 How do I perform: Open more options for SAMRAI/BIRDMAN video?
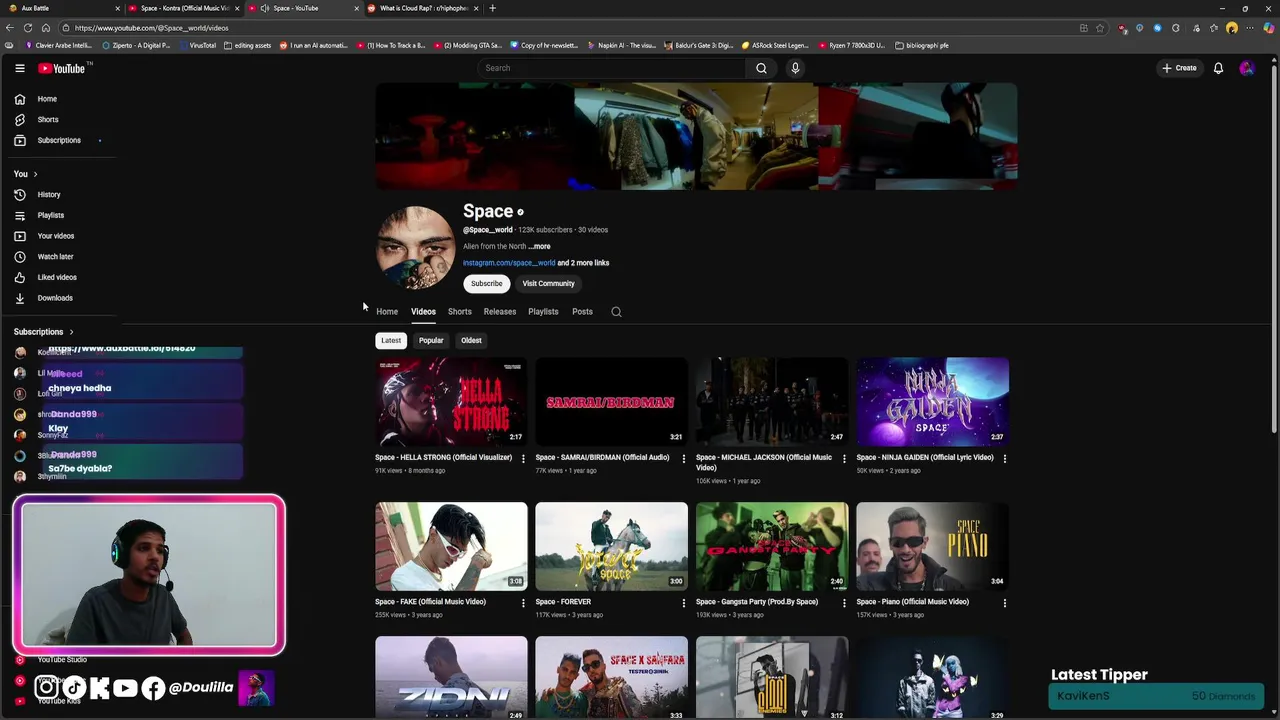684,459
